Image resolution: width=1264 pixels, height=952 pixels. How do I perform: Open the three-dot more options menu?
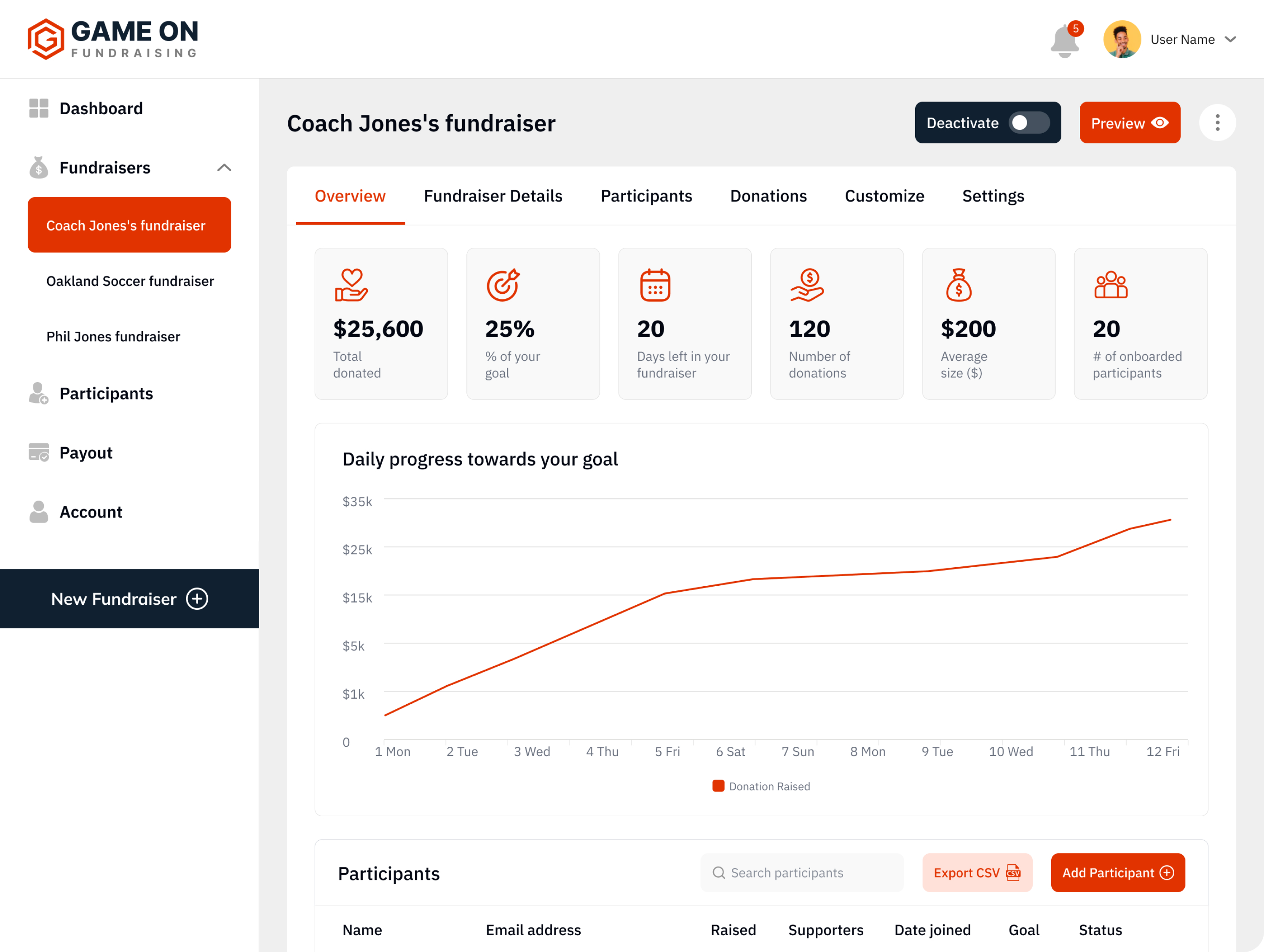(1217, 123)
